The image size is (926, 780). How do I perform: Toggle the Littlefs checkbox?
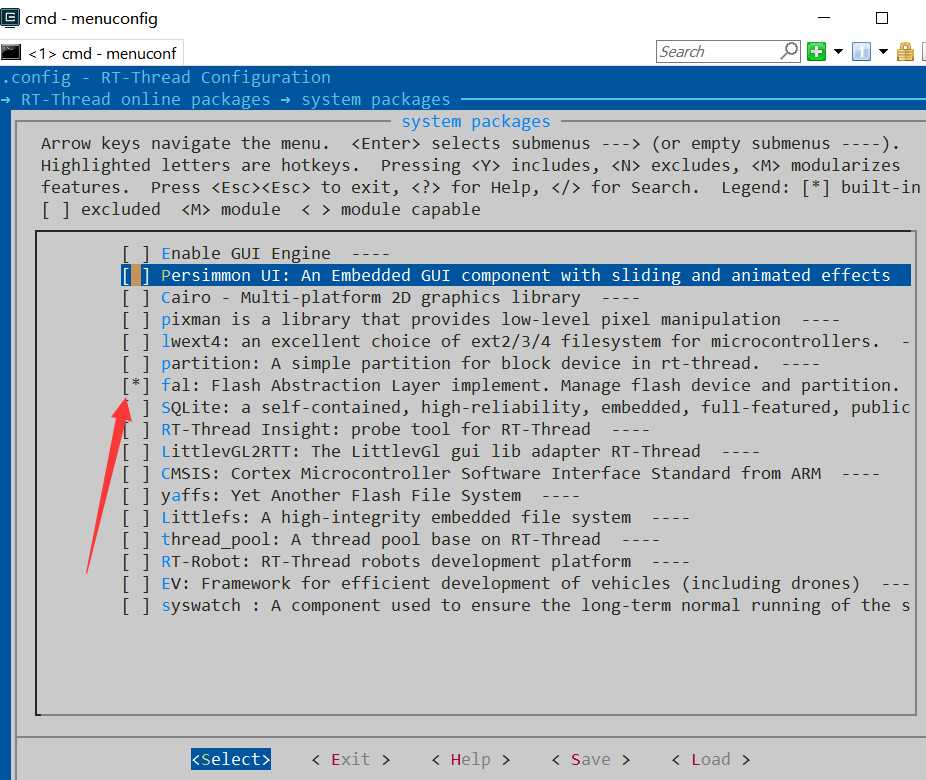136,518
